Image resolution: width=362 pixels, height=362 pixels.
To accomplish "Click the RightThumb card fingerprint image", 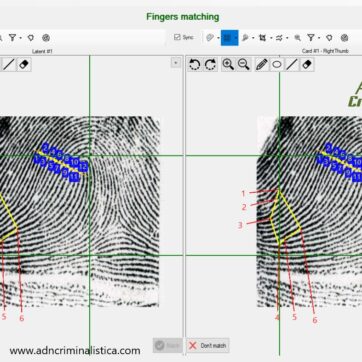I will [309, 211].
